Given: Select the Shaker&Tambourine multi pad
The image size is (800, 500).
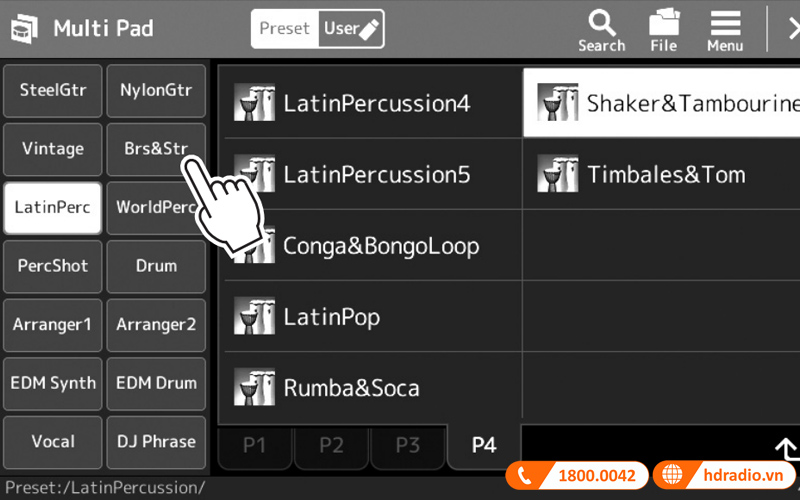Looking at the screenshot, I should click(x=662, y=103).
